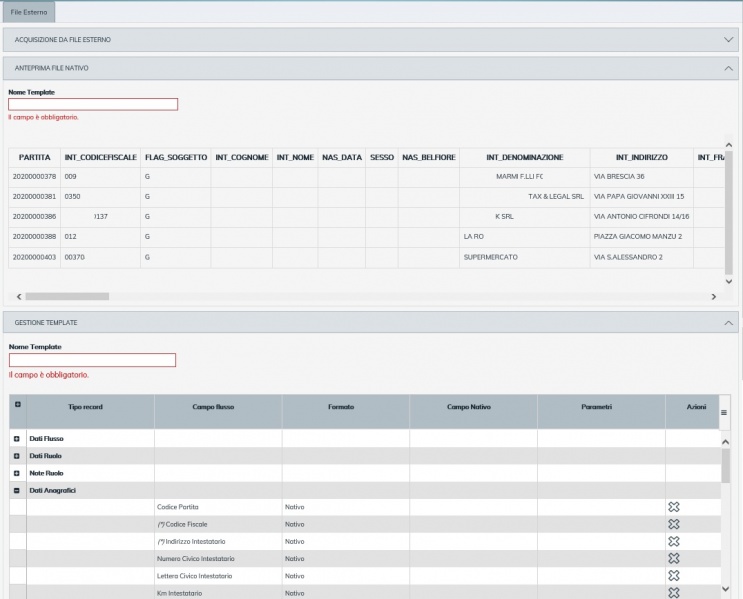Click the delete icon for Codice Fiscale row
This screenshot has width=743, height=599.
point(673,524)
